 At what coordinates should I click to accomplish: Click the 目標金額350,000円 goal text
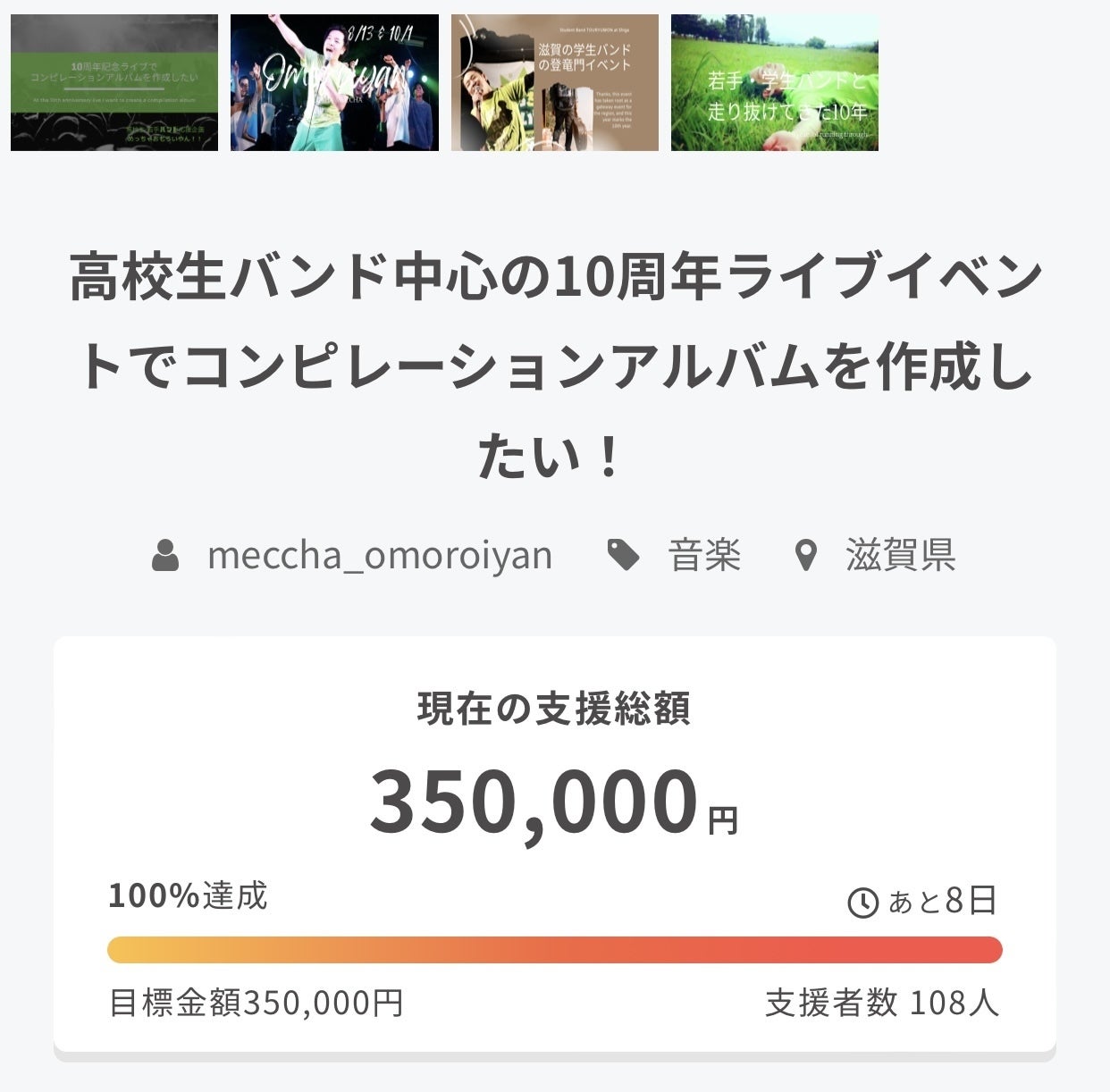pos(256,1004)
